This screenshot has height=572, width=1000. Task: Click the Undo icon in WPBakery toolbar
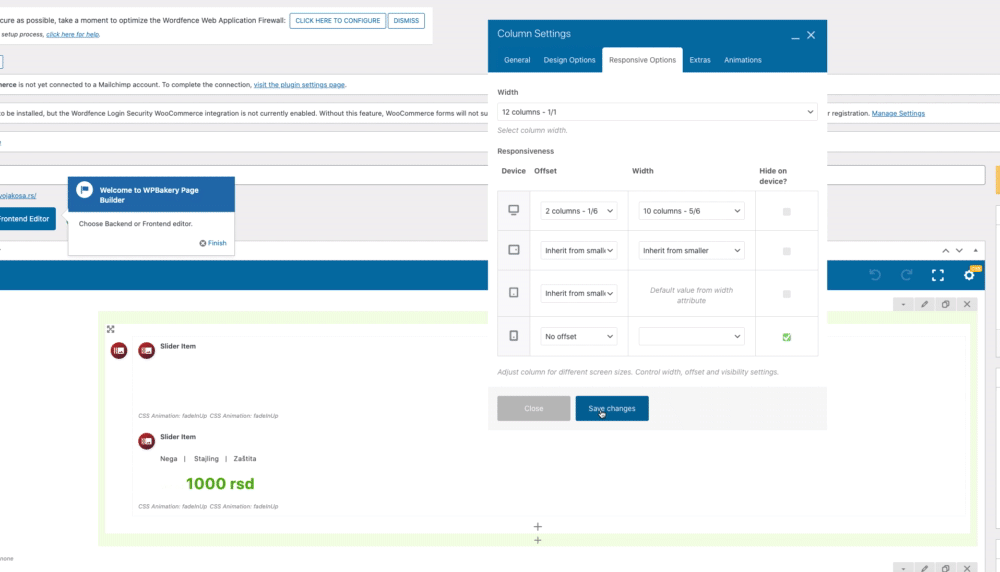875,275
